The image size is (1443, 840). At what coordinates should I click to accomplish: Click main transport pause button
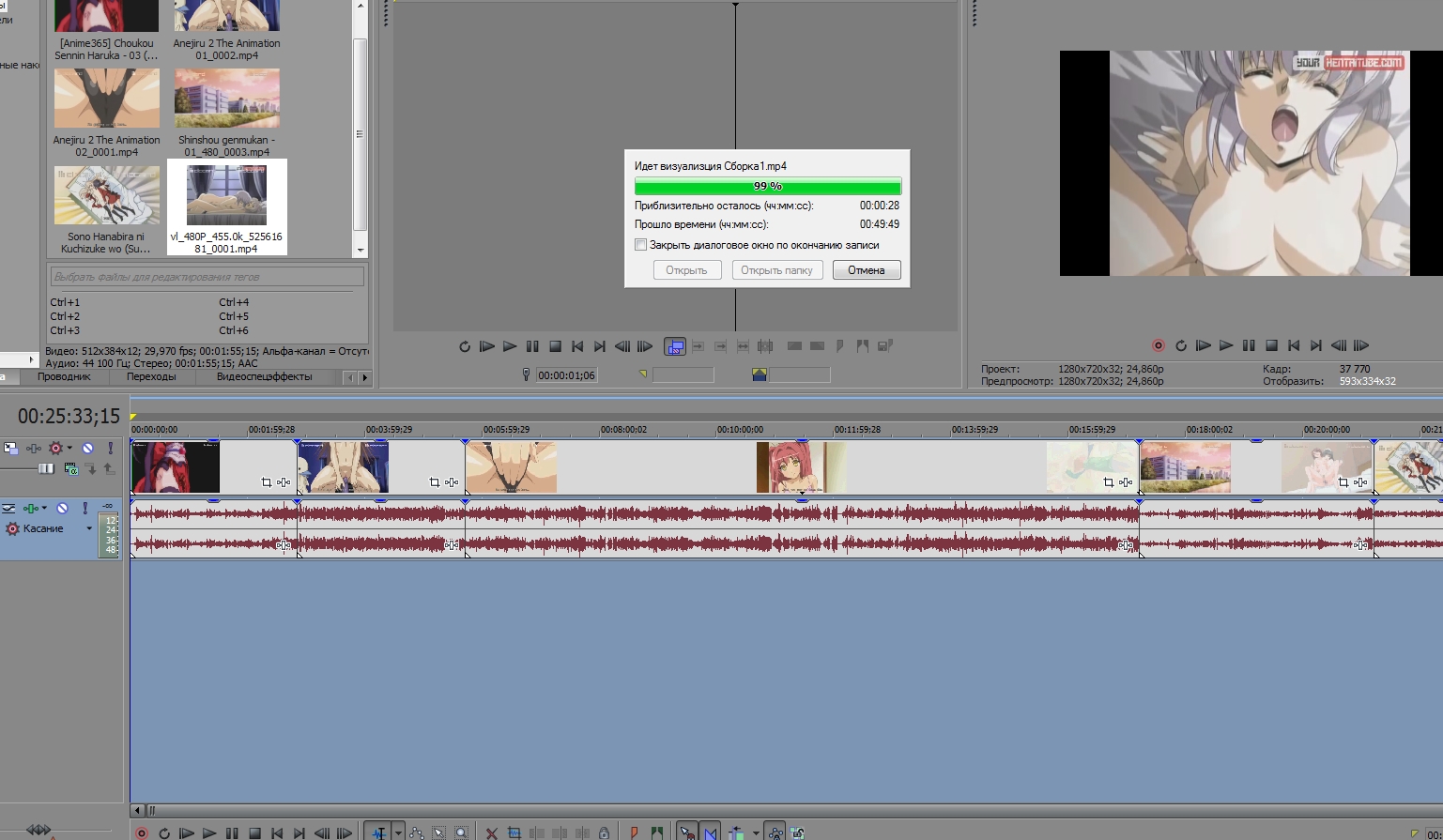click(x=232, y=832)
